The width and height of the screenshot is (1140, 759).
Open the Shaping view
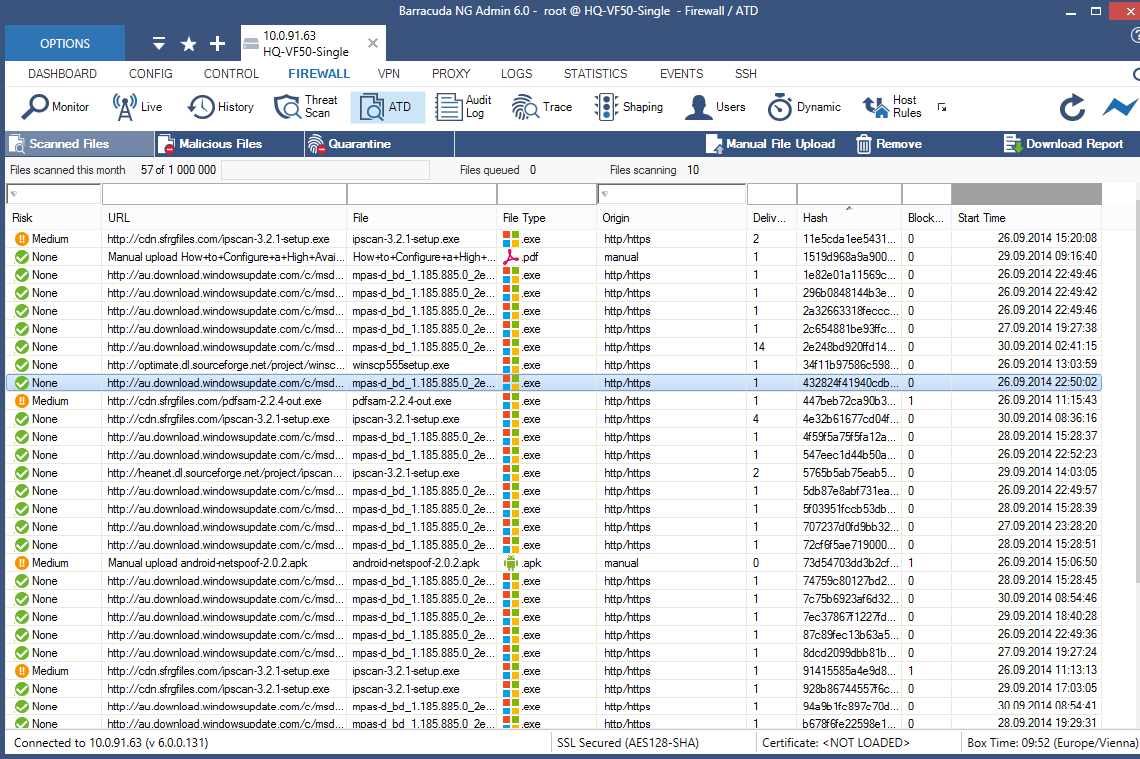click(x=628, y=107)
